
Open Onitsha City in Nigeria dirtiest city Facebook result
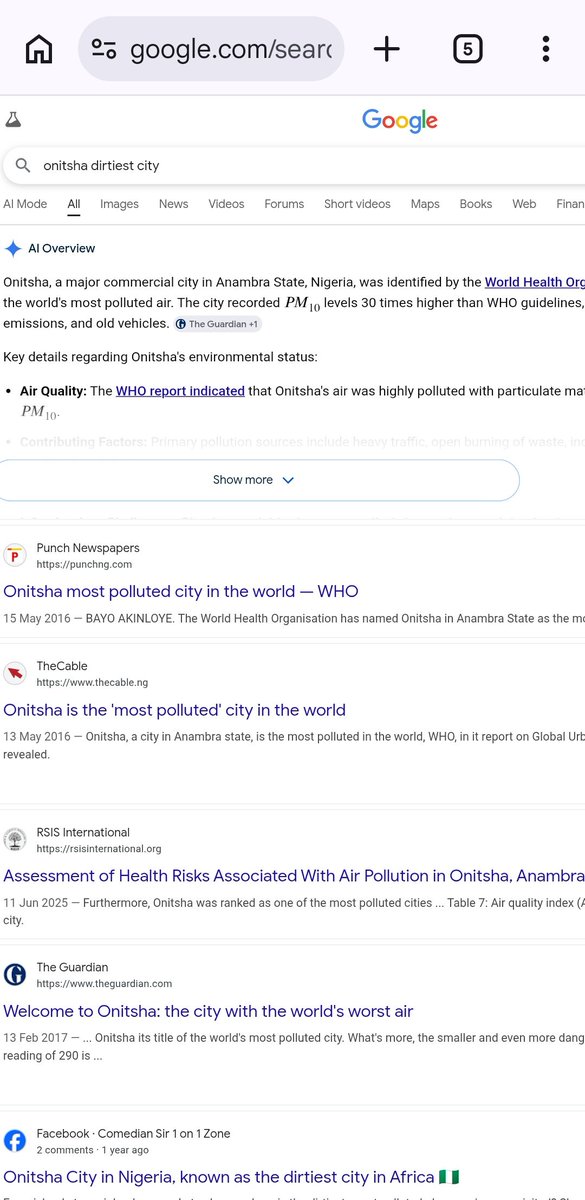pyautogui.click(x=231, y=1177)
